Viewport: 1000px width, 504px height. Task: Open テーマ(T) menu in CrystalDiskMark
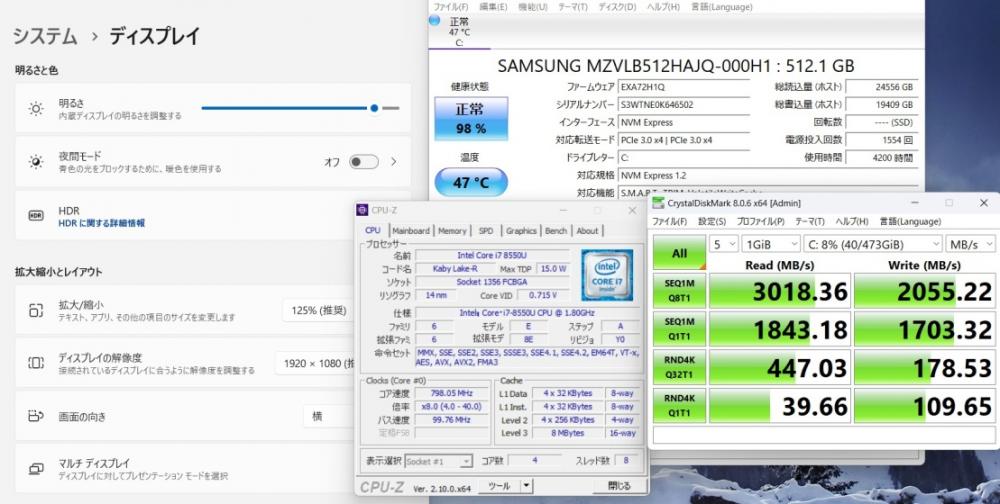809,221
